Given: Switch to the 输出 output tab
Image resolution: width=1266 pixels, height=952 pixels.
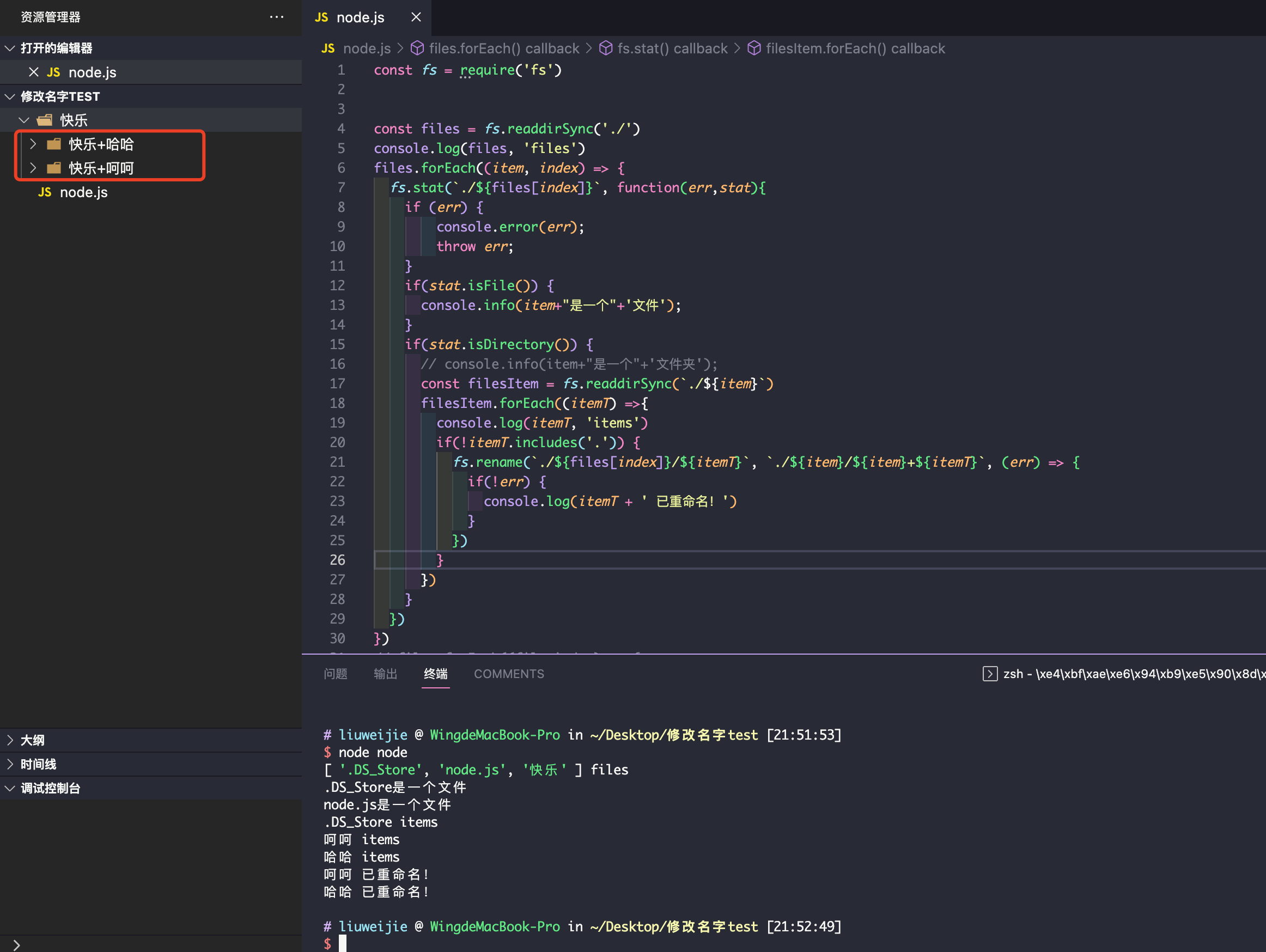Looking at the screenshot, I should coord(385,674).
